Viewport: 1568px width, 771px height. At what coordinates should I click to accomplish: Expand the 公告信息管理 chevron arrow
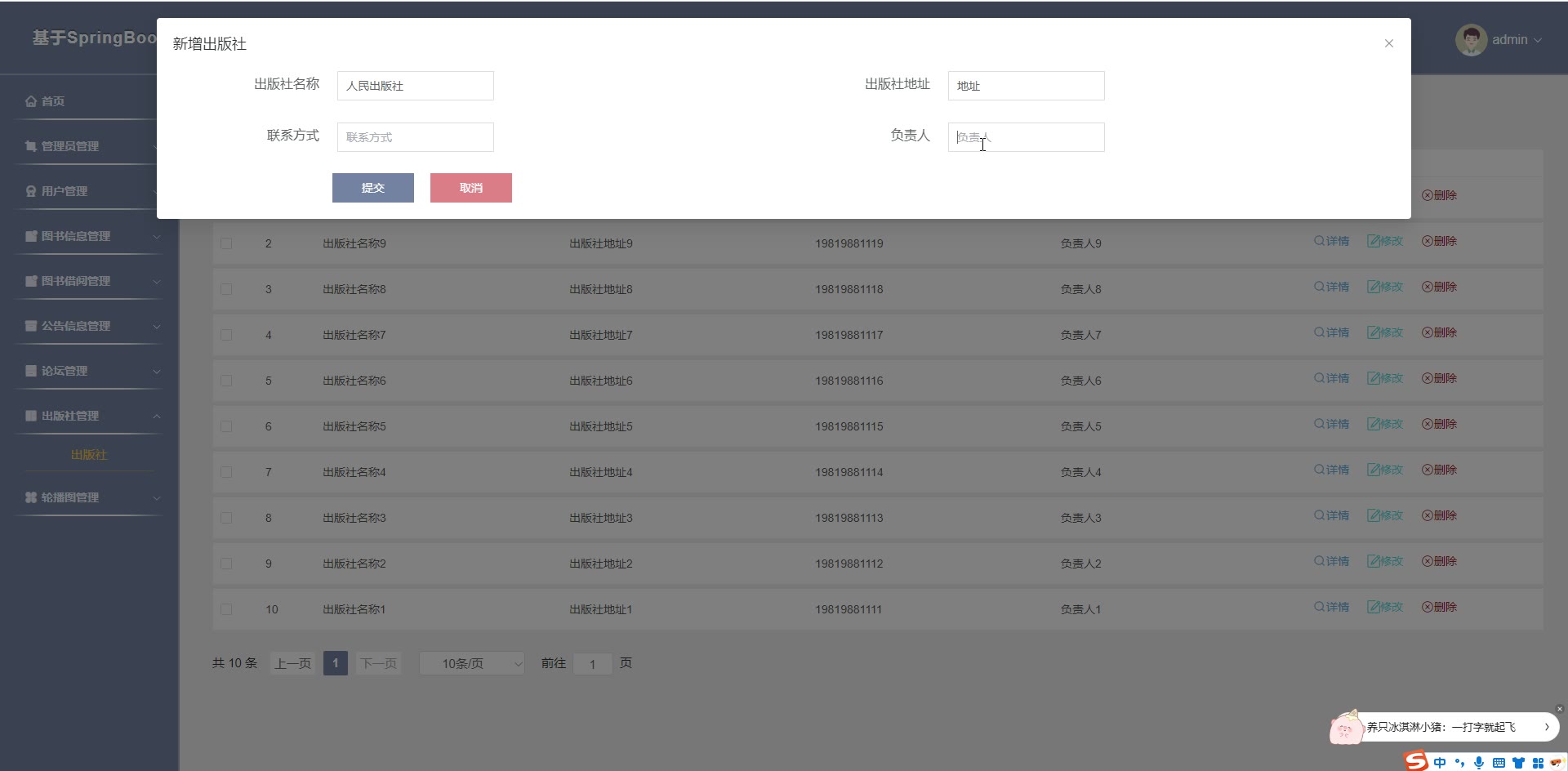(157, 327)
